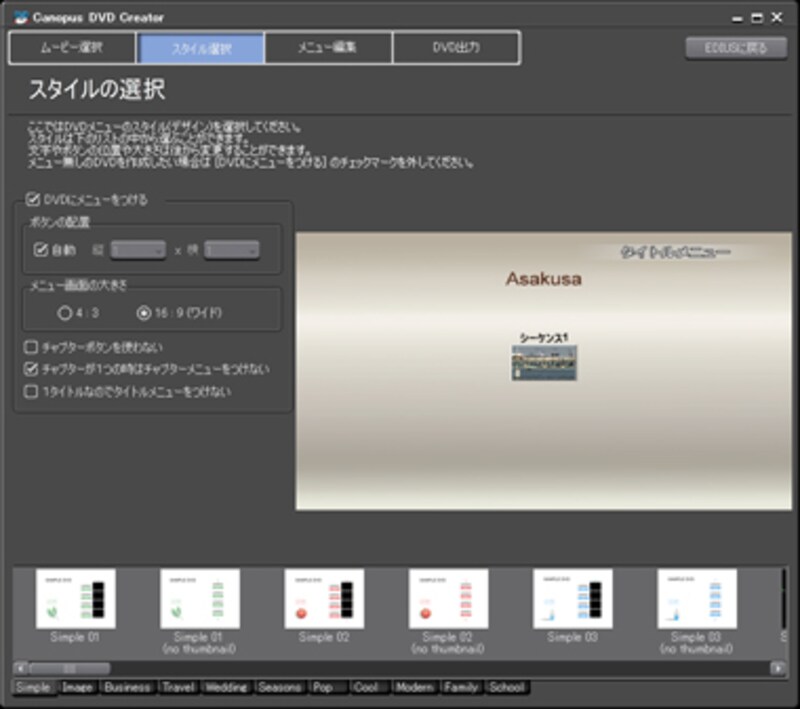
Task: Switch to the メニュー編集 tab
Action: [x=328, y=47]
